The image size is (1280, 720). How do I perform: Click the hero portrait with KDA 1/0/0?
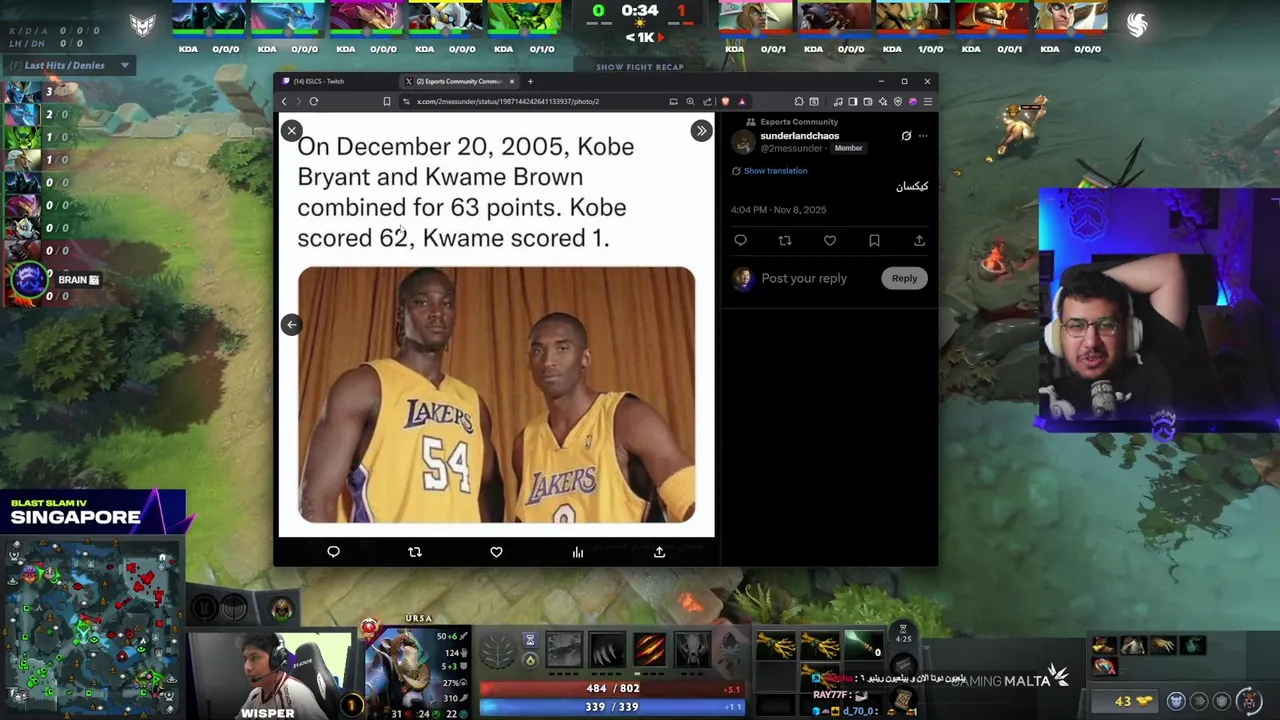coord(913,20)
